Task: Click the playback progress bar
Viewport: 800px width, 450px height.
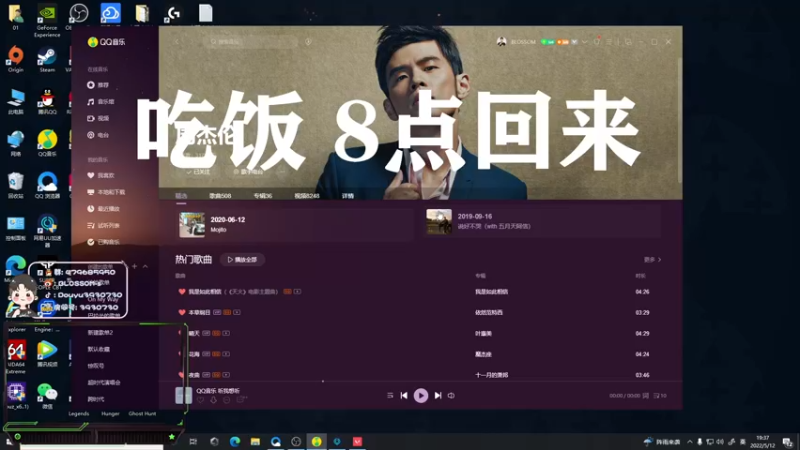Action: click(420, 381)
